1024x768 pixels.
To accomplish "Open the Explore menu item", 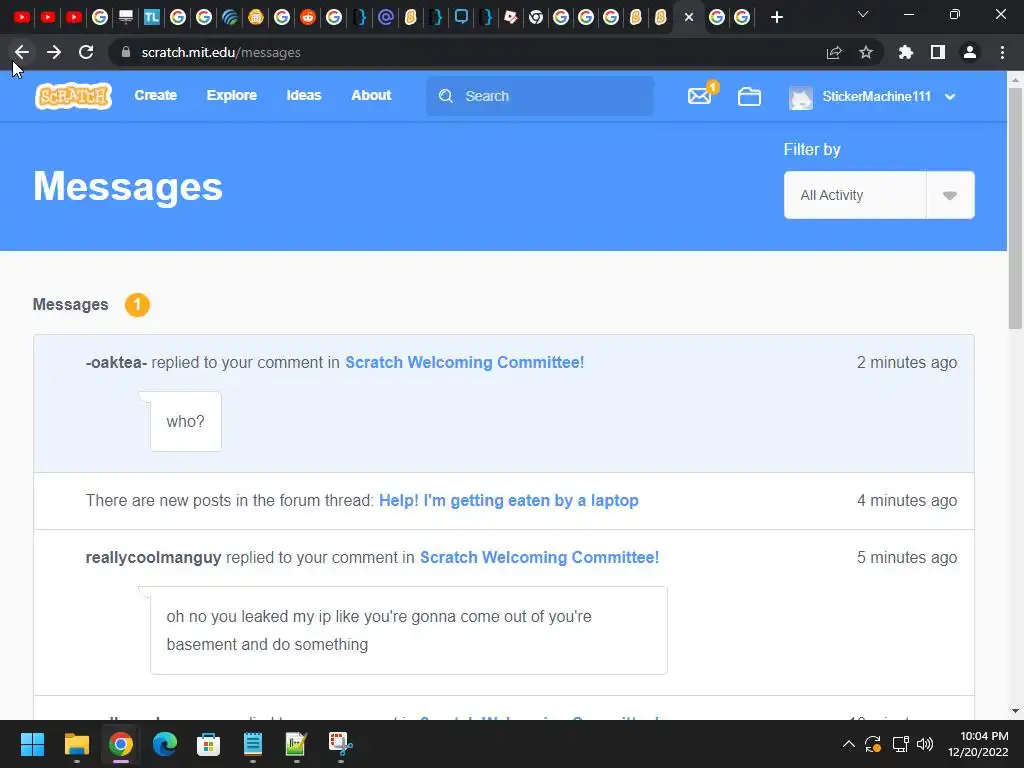I will [x=232, y=95].
